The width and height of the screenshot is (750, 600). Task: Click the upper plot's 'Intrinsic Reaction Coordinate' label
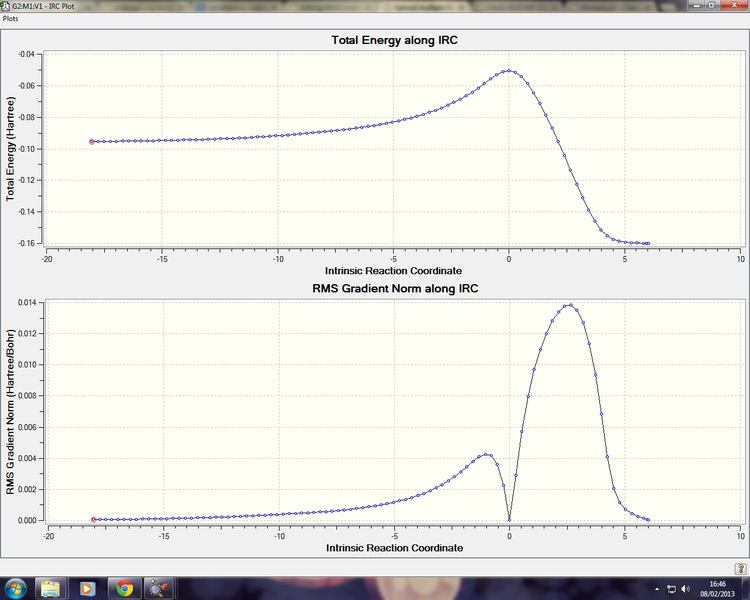394,271
